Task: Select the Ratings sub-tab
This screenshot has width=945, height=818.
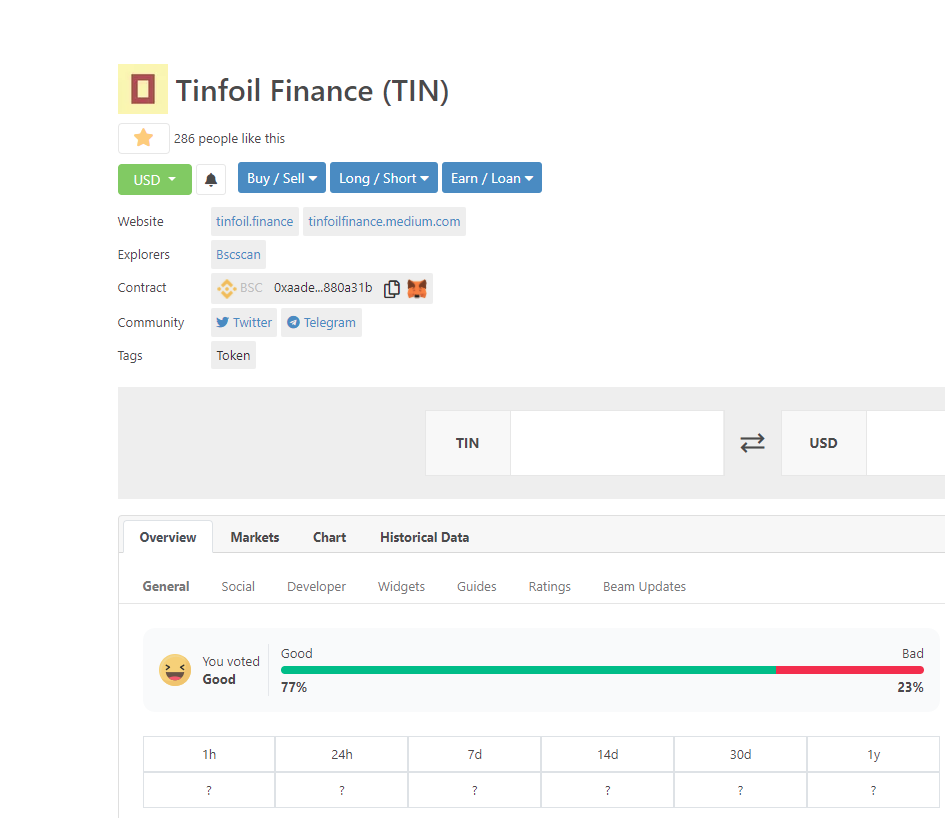Action: (x=550, y=587)
